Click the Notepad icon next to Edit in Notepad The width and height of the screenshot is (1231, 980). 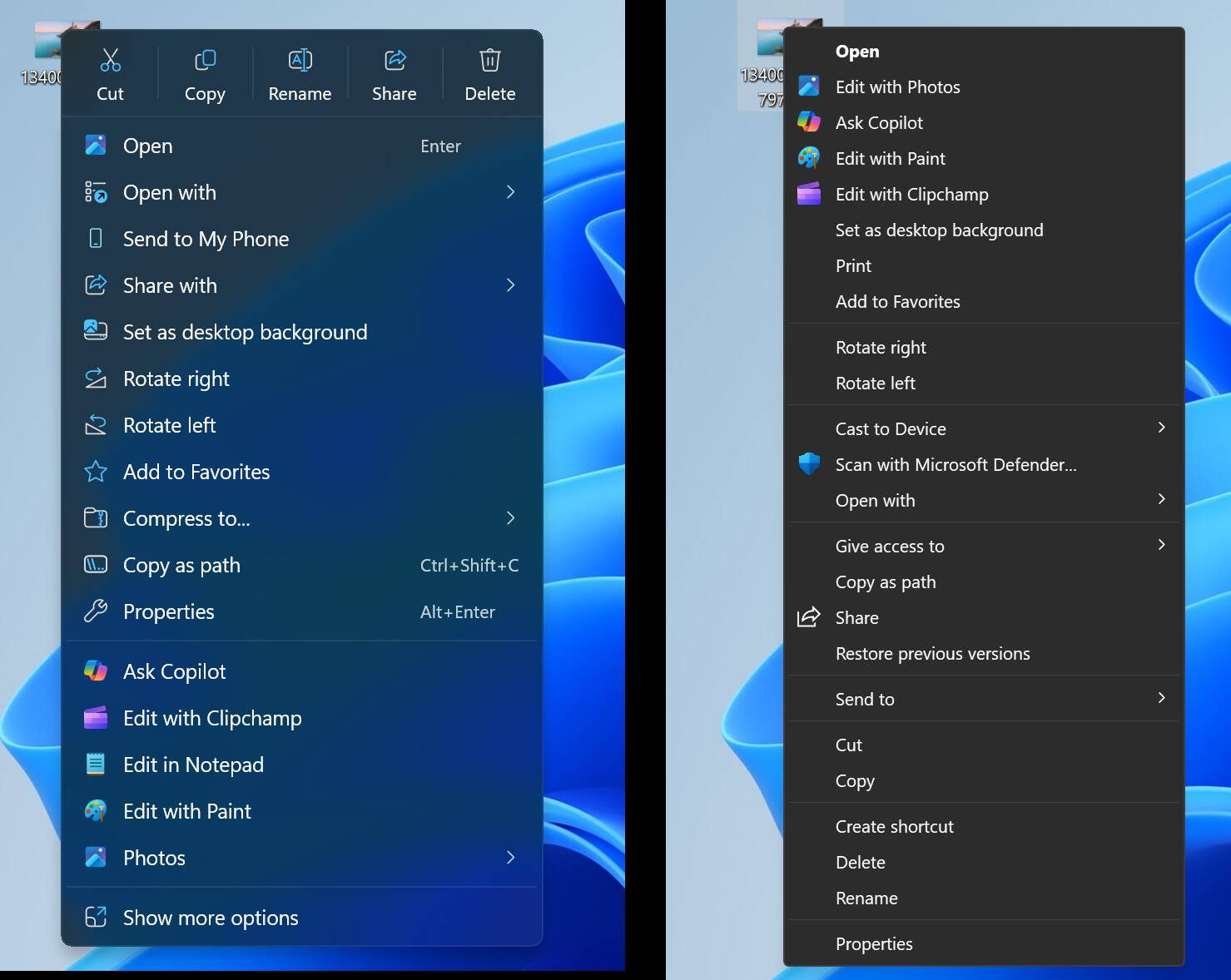(96, 765)
